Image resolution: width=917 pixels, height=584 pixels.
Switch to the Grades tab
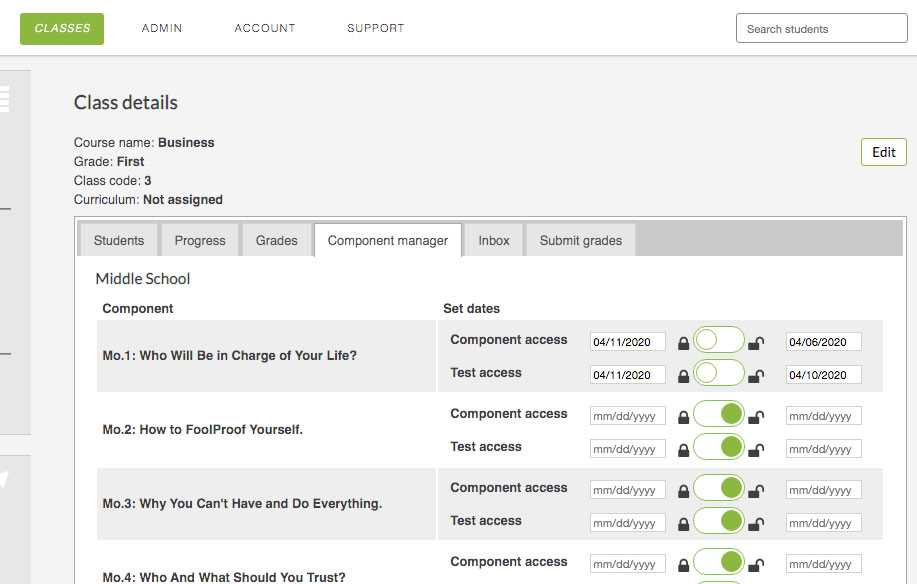(277, 240)
